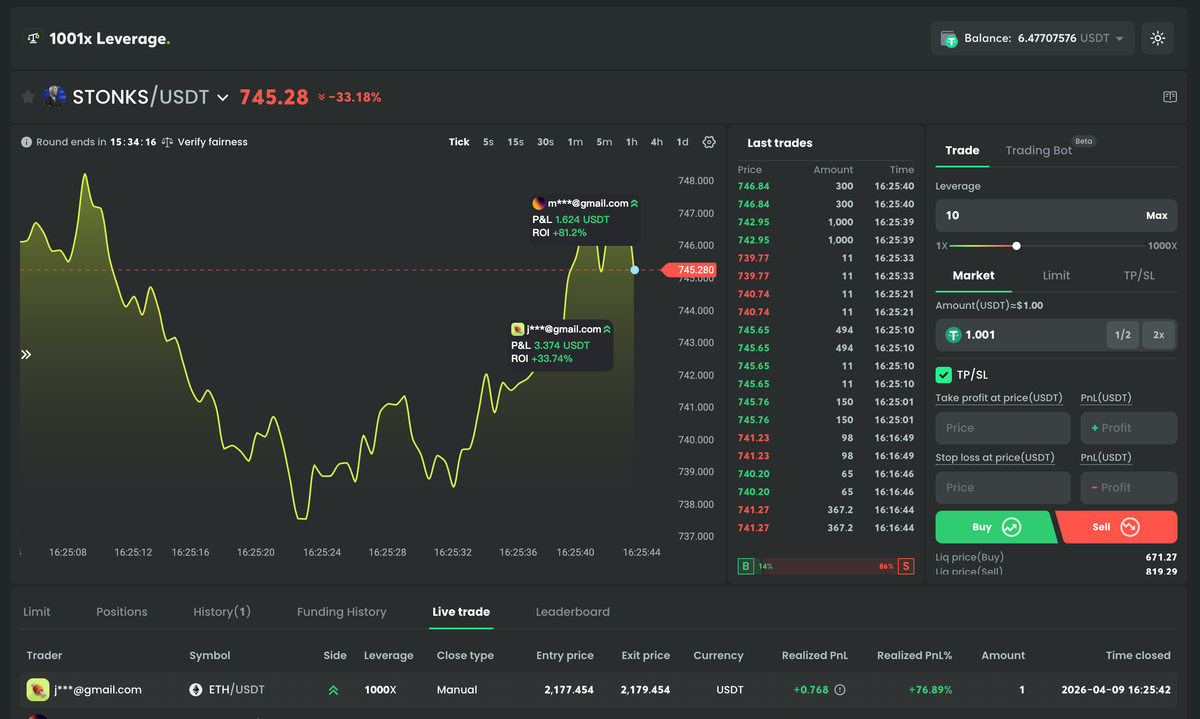Switch to the Trading Bot tab

tap(1039, 150)
